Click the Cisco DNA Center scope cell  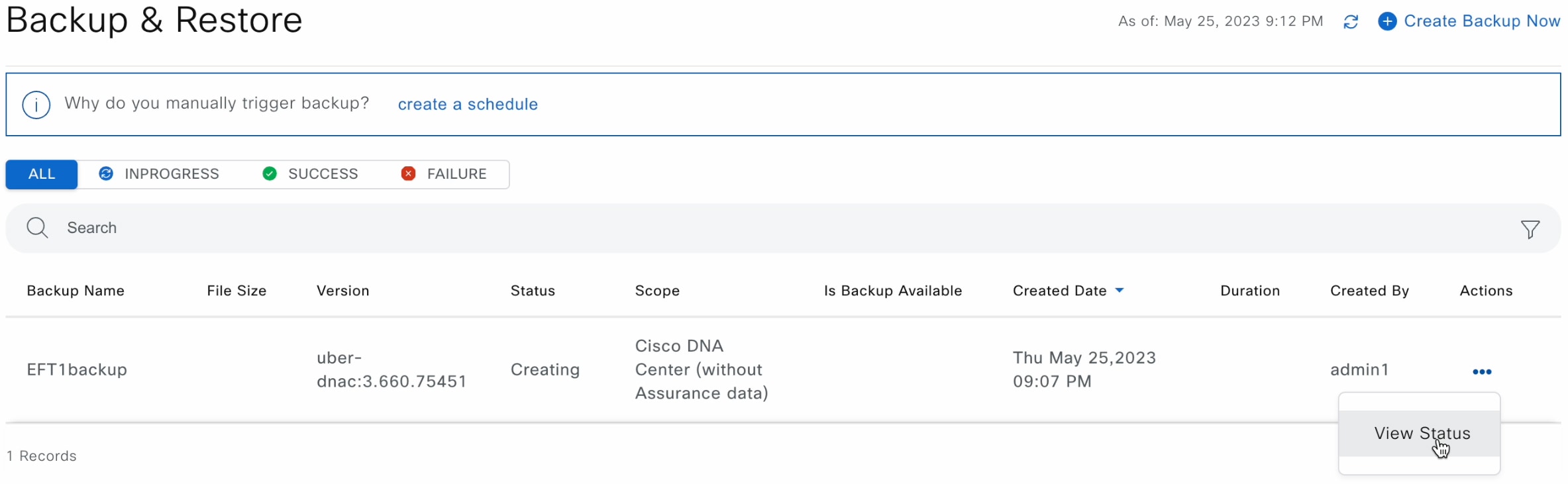point(702,369)
